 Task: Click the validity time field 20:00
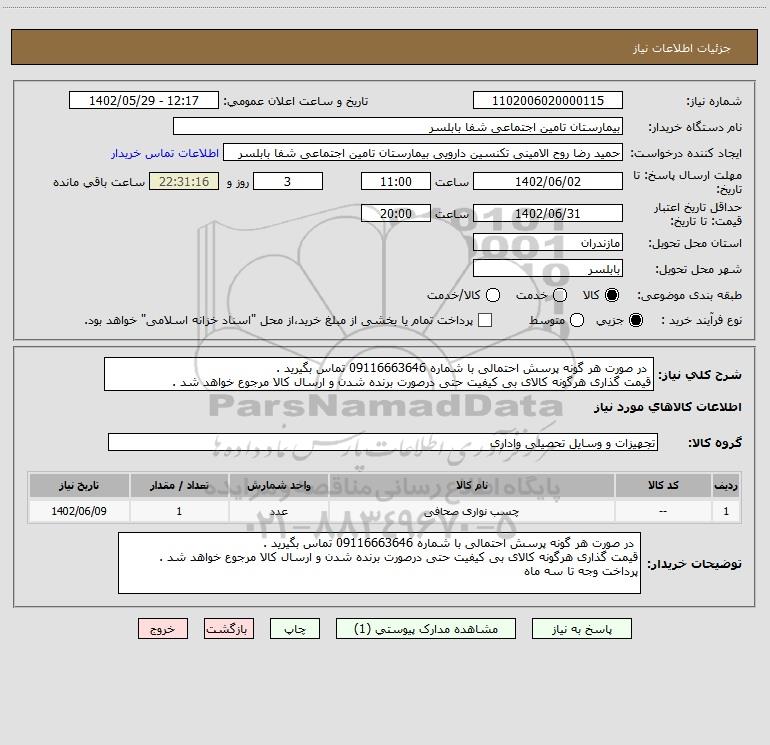396,213
